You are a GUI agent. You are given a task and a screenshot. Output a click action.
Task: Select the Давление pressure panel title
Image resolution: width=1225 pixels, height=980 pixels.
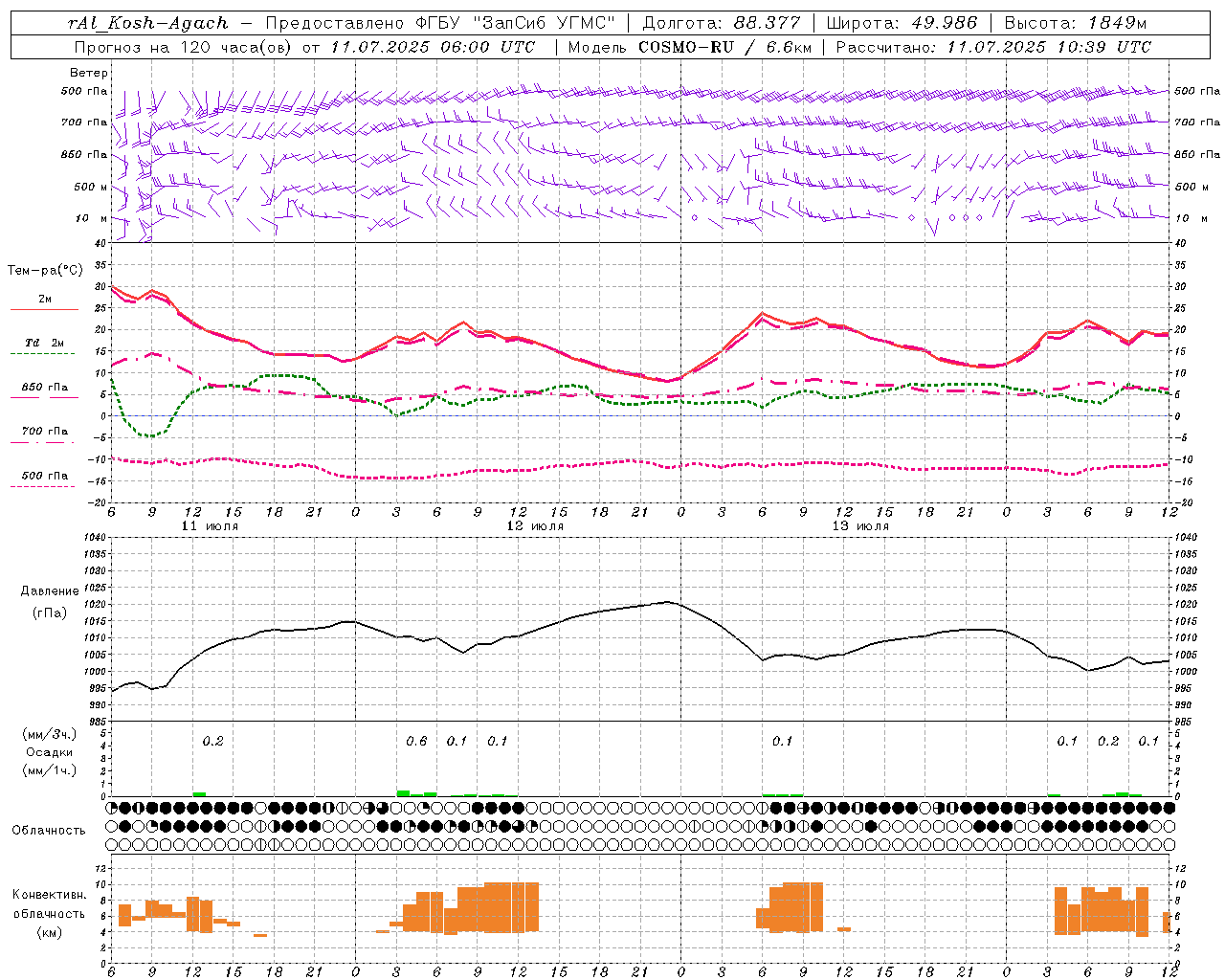[x=50, y=591]
